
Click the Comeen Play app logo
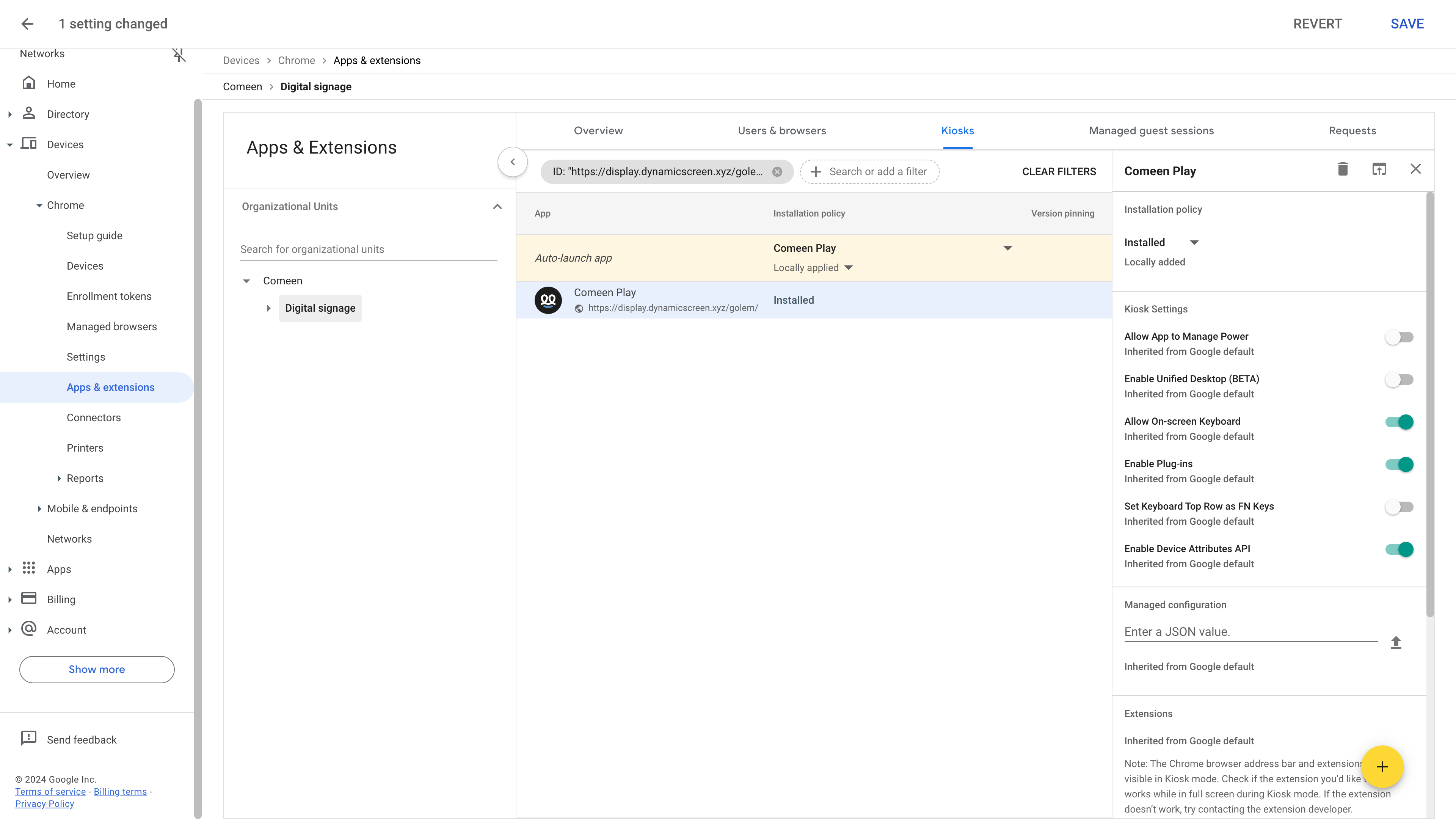(548, 300)
